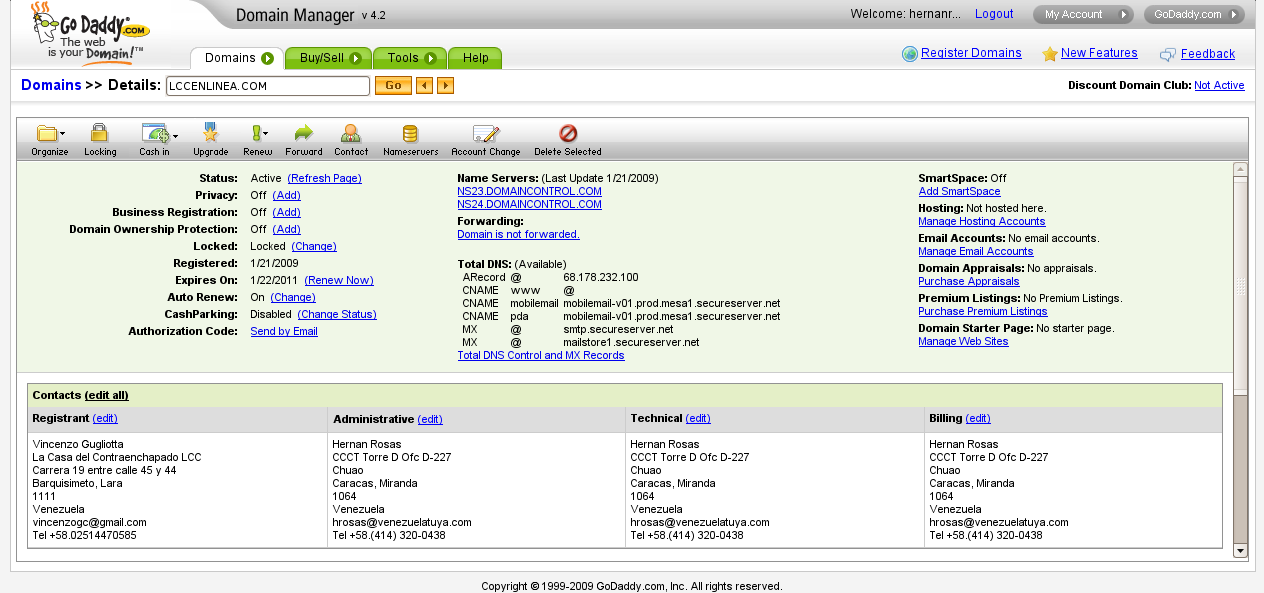Send Authorization Code by Email
Image resolution: width=1264 pixels, height=593 pixels.
284,331
